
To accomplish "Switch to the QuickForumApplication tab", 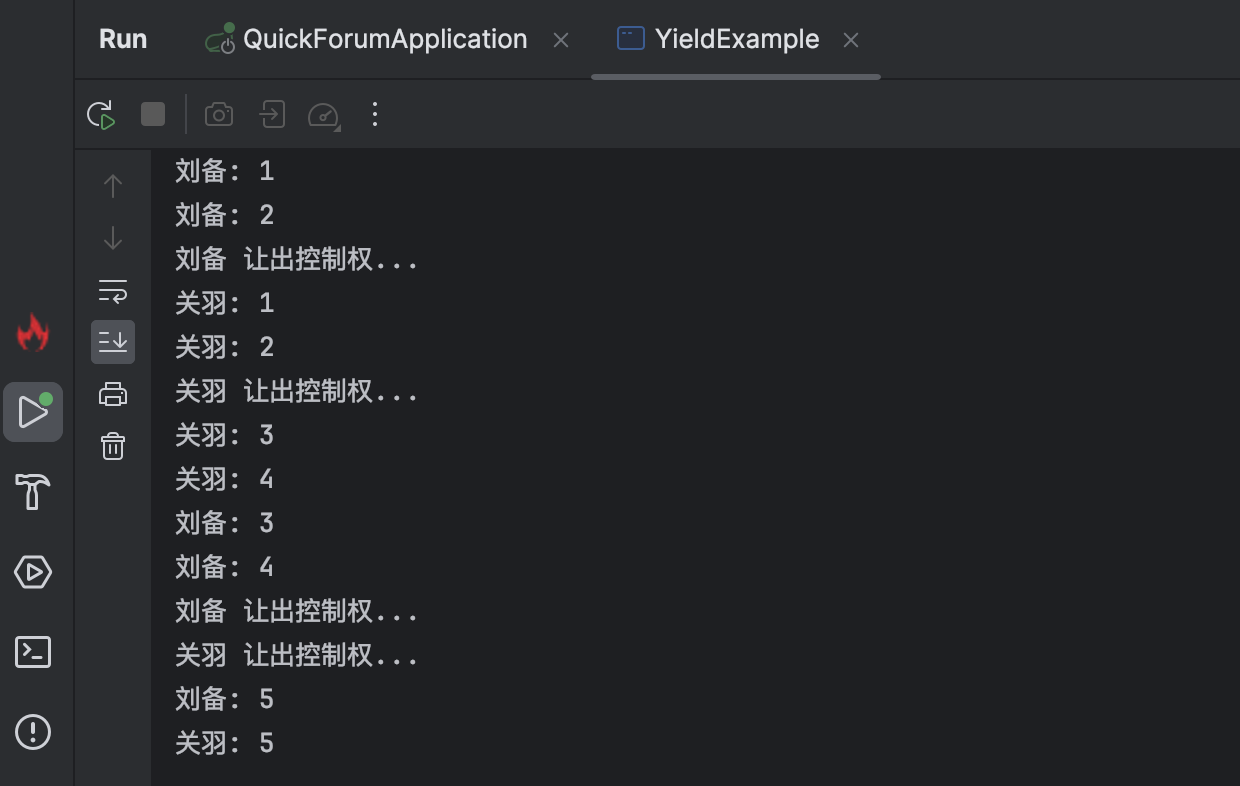I will click(384, 40).
